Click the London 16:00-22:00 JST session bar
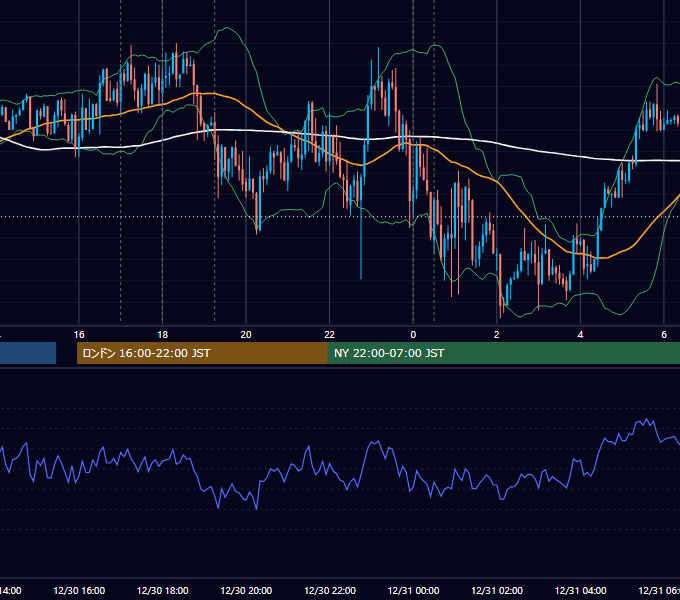Viewport: 680px width, 600px height. (202, 353)
